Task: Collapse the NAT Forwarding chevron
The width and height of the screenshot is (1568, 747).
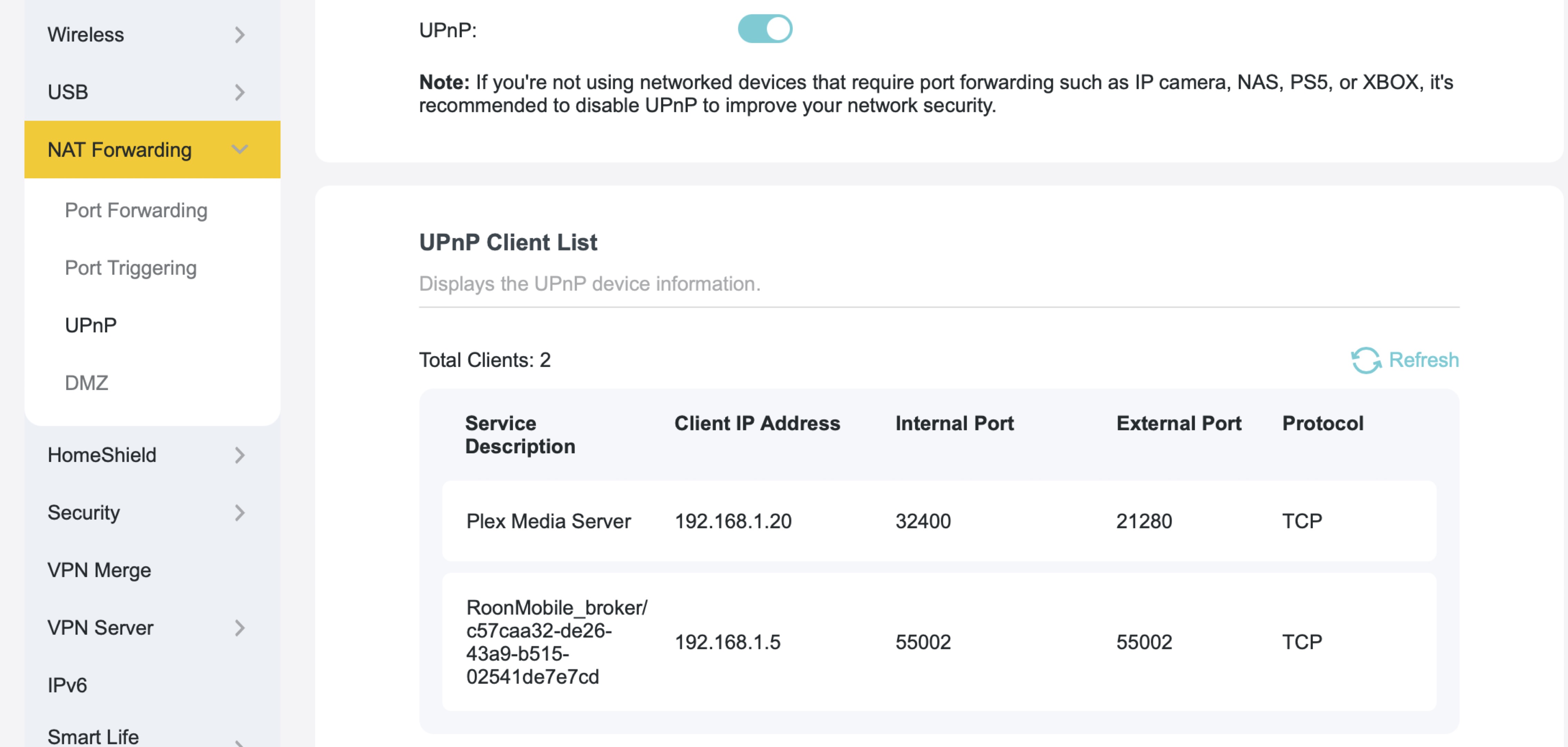Action: 240,149
